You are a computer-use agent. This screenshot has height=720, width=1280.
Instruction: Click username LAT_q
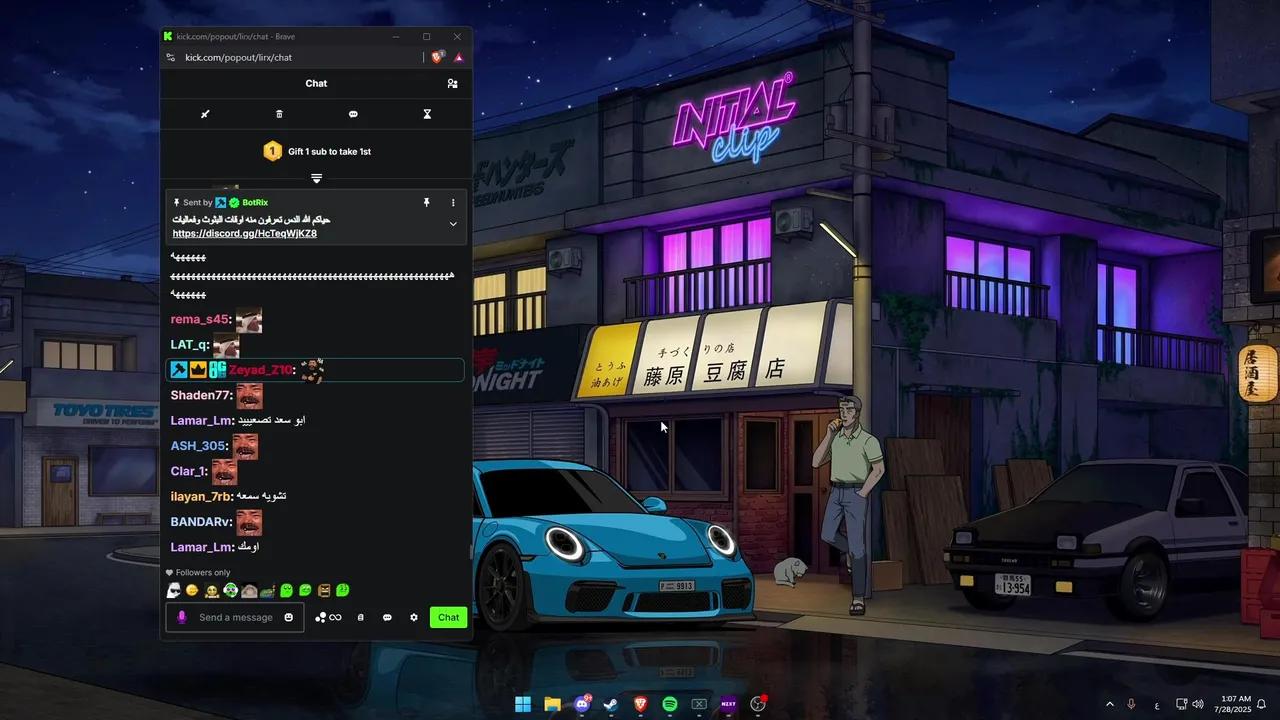point(189,345)
